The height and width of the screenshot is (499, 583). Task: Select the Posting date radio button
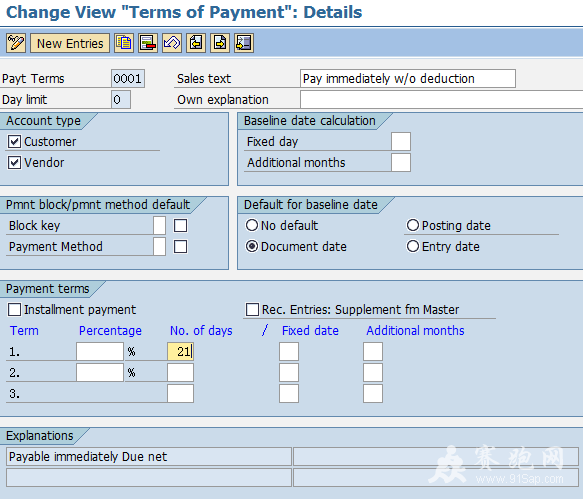[413, 225]
